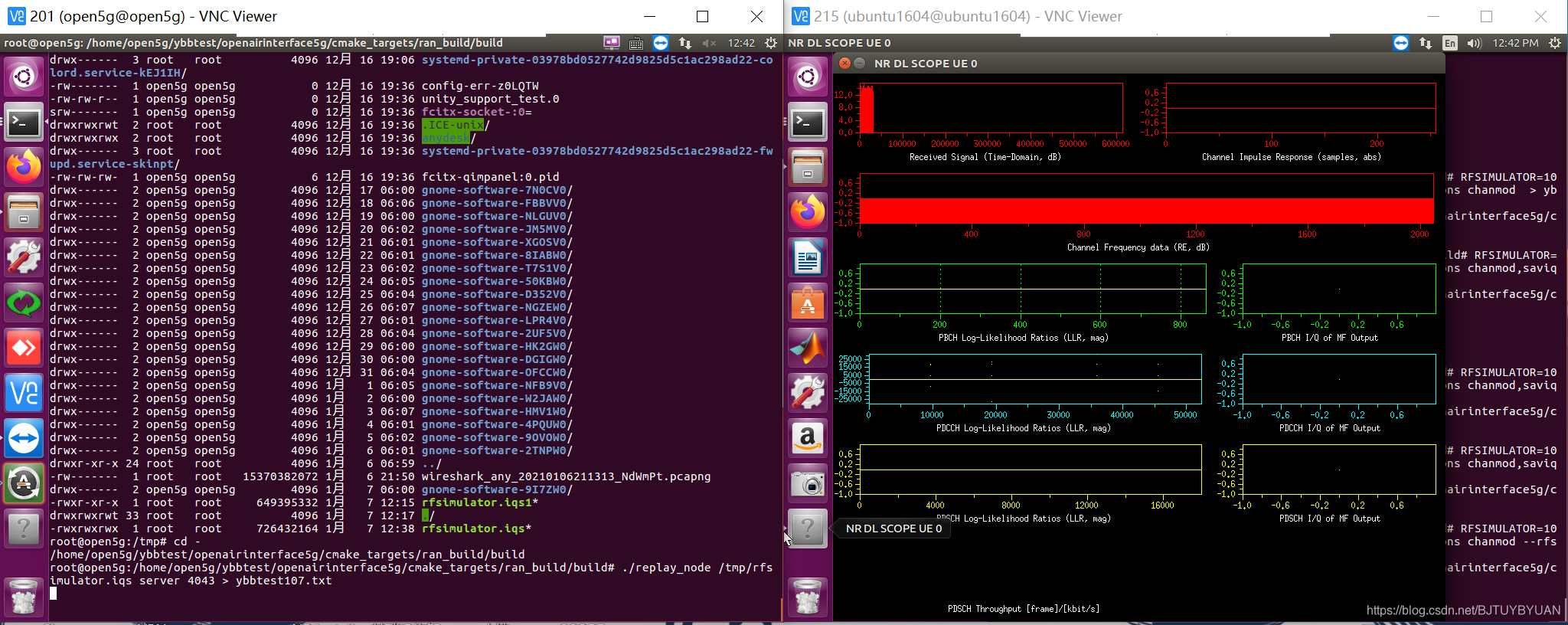Click 'rfsimulator.iqs*' file name in terminal

(476, 528)
